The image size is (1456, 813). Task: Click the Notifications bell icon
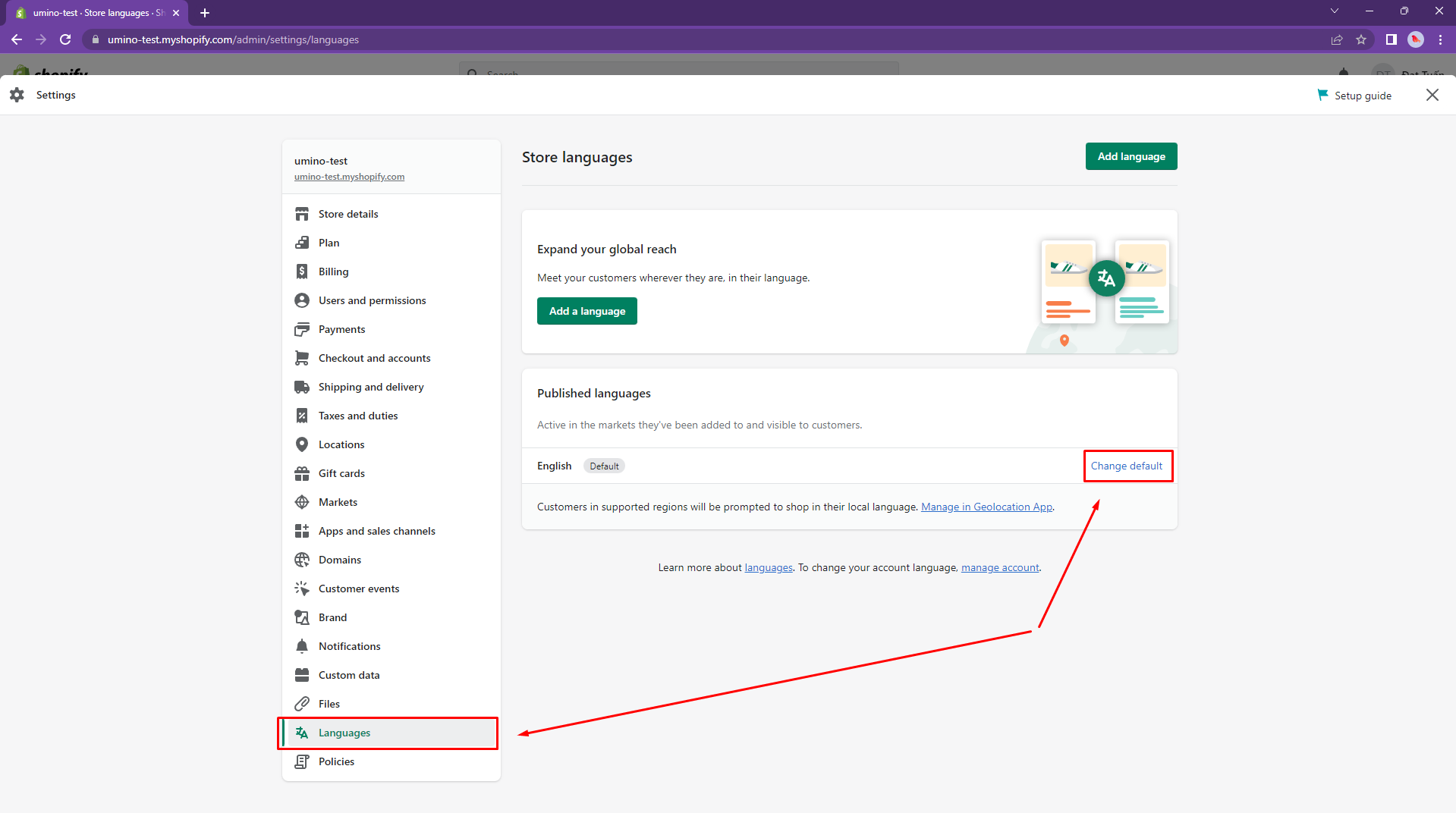[302, 646]
